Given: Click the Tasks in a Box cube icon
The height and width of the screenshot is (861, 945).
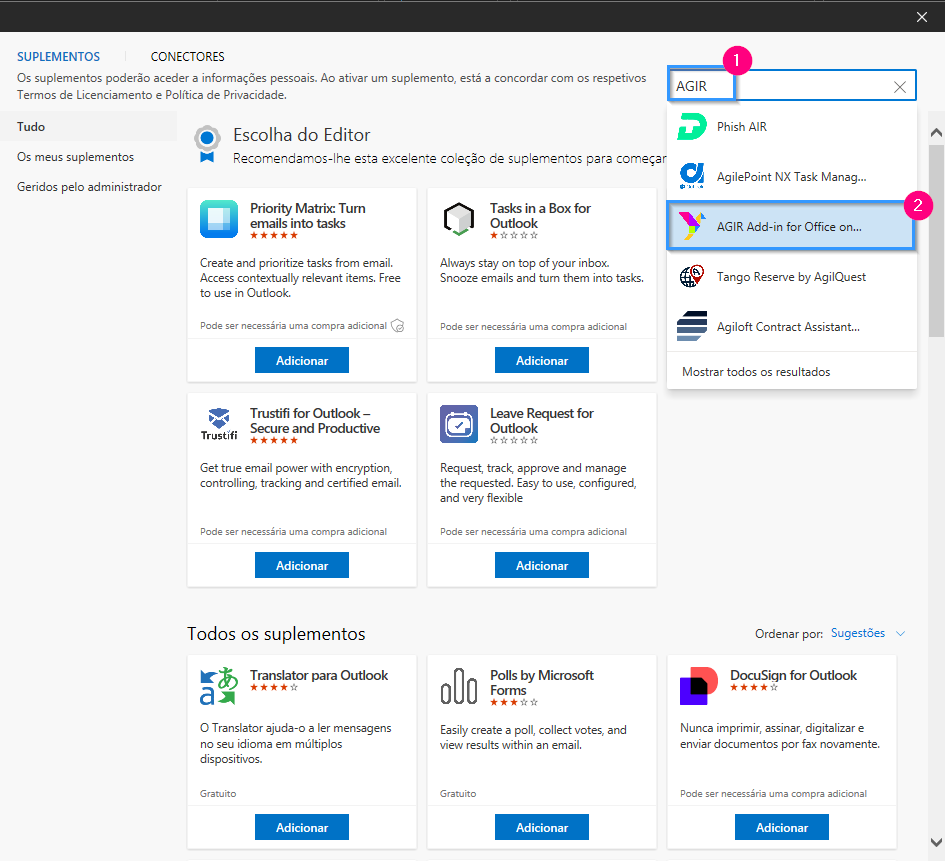Looking at the screenshot, I should tap(459, 219).
